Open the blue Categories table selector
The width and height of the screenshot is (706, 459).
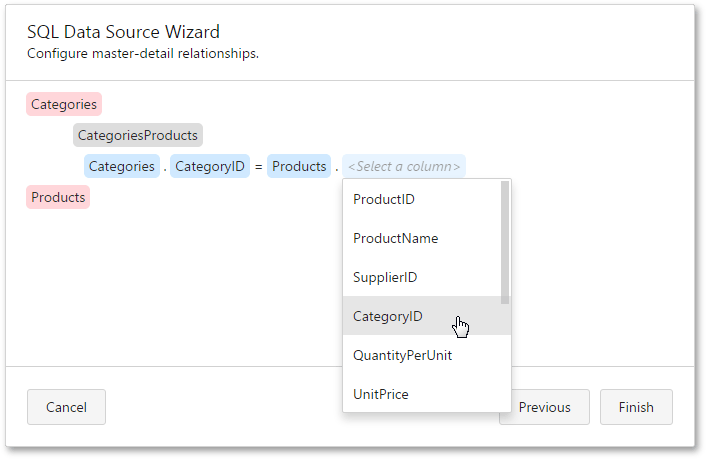(x=121, y=166)
